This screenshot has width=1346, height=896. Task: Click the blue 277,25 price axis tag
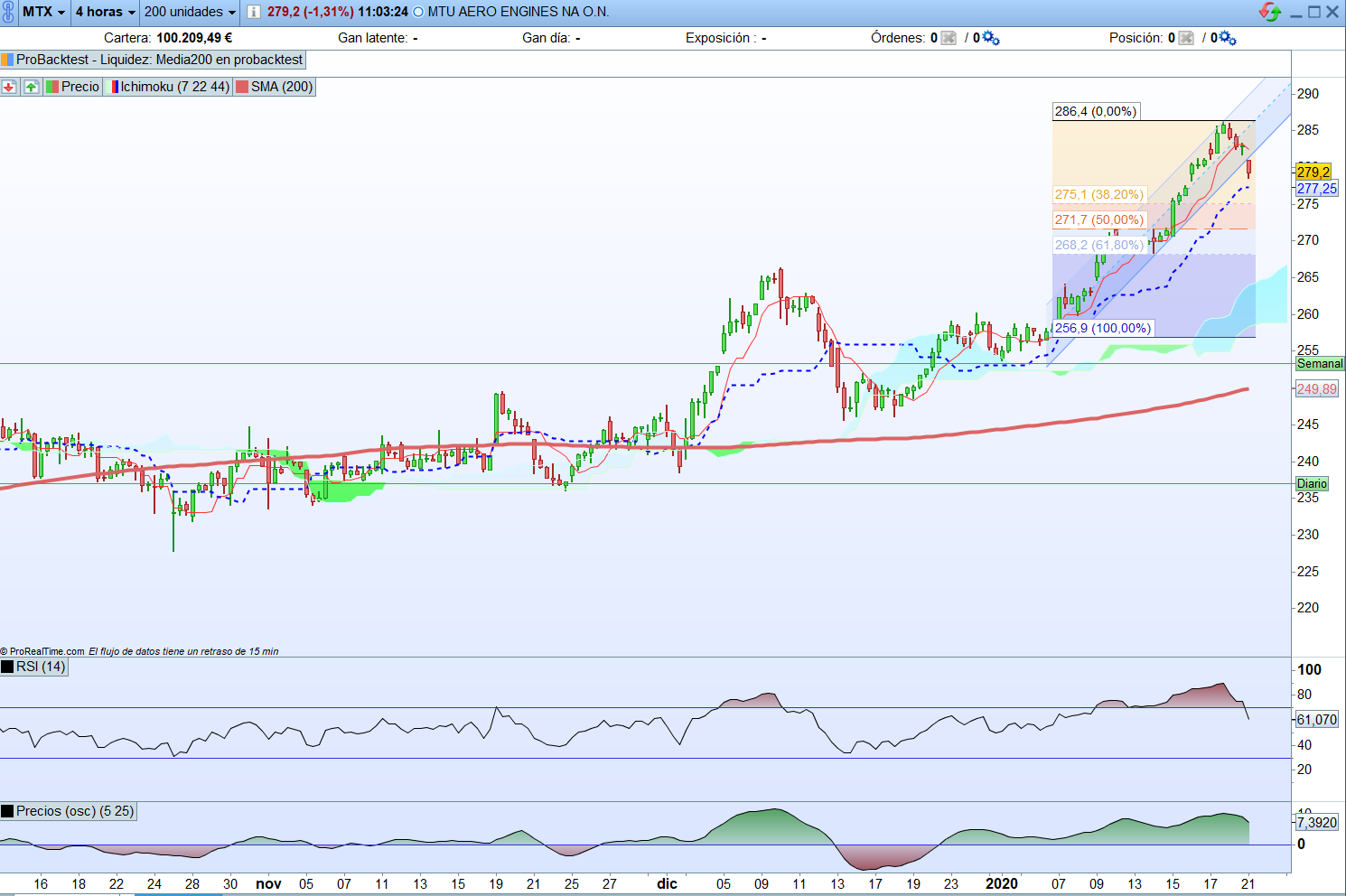point(1317,189)
